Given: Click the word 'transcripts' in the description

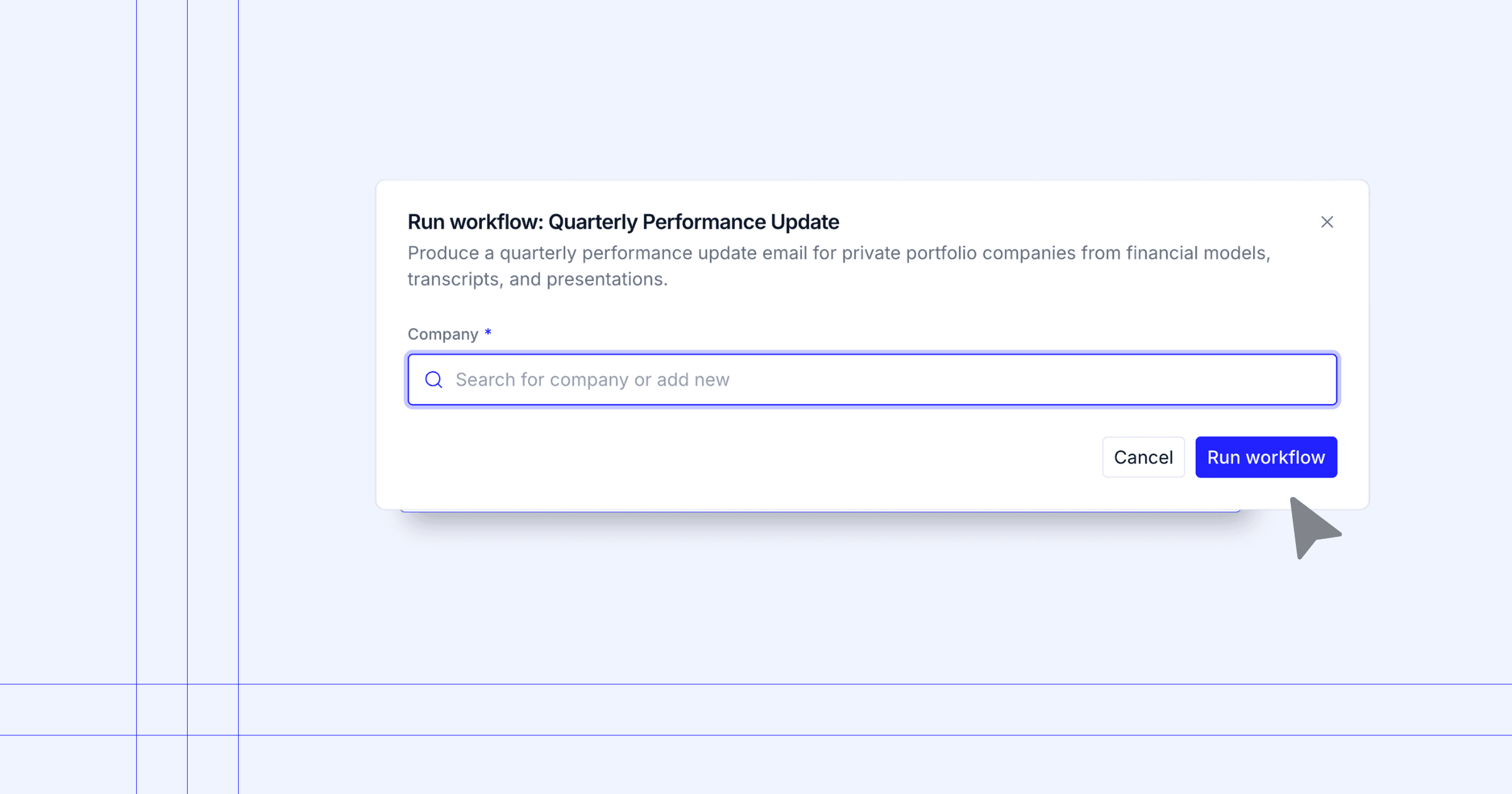Looking at the screenshot, I should pyautogui.click(x=453, y=279).
